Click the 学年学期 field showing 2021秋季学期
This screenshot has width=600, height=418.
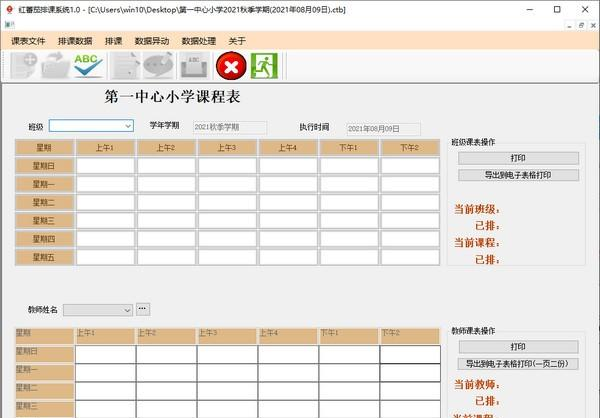(230, 127)
